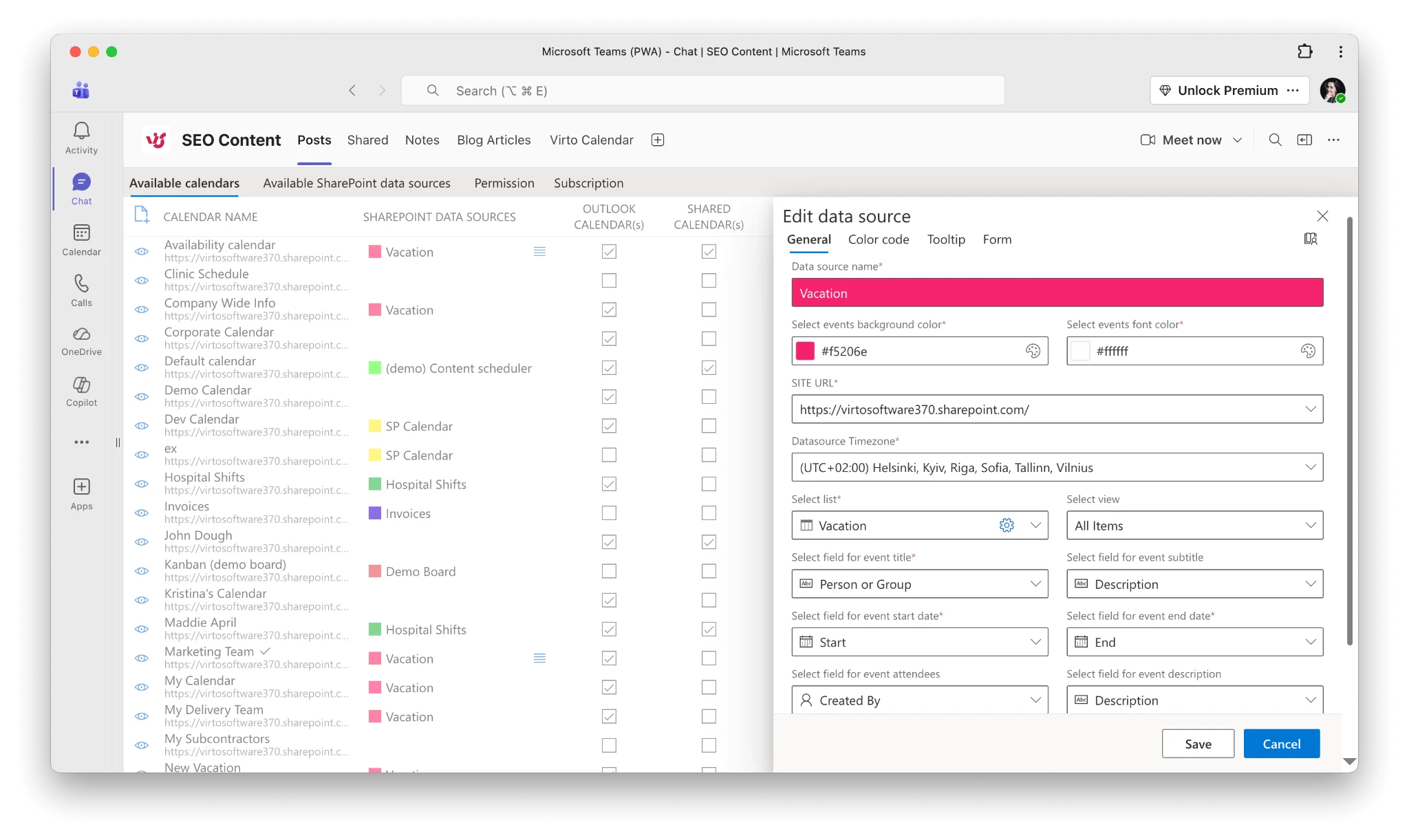Open event subtitle Description dropdown
The height and width of the screenshot is (840, 1409).
click(1194, 584)
